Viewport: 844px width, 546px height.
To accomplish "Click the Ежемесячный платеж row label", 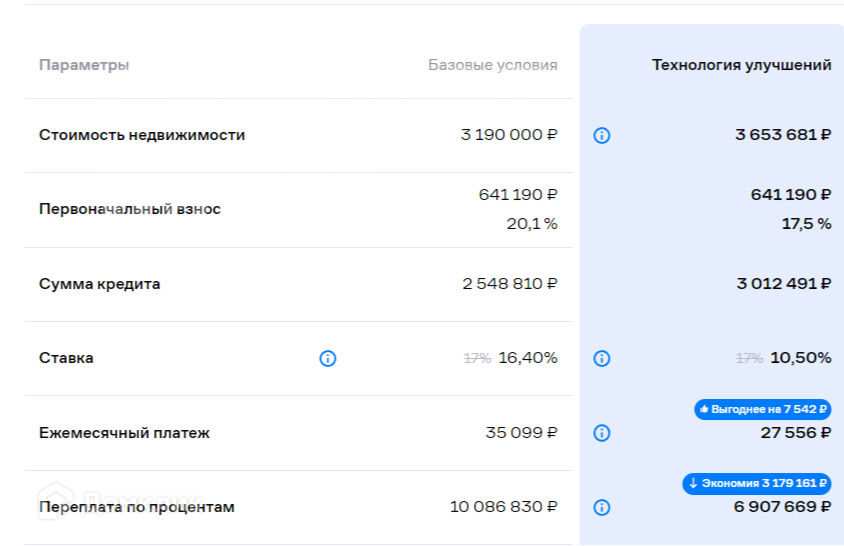I will pyautogui.click(x=124, y=433).
